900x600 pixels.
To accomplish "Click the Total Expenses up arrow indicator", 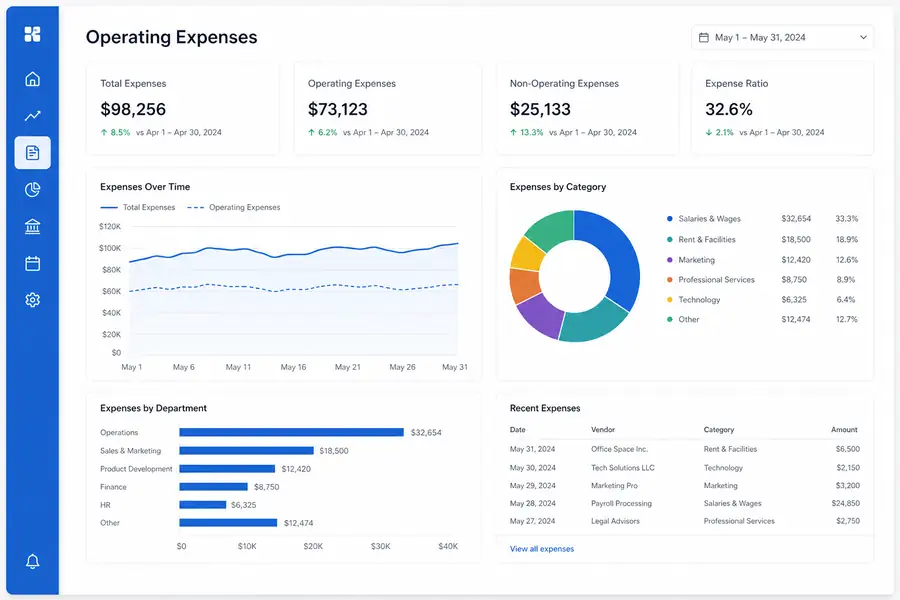I will click(104, 132).
